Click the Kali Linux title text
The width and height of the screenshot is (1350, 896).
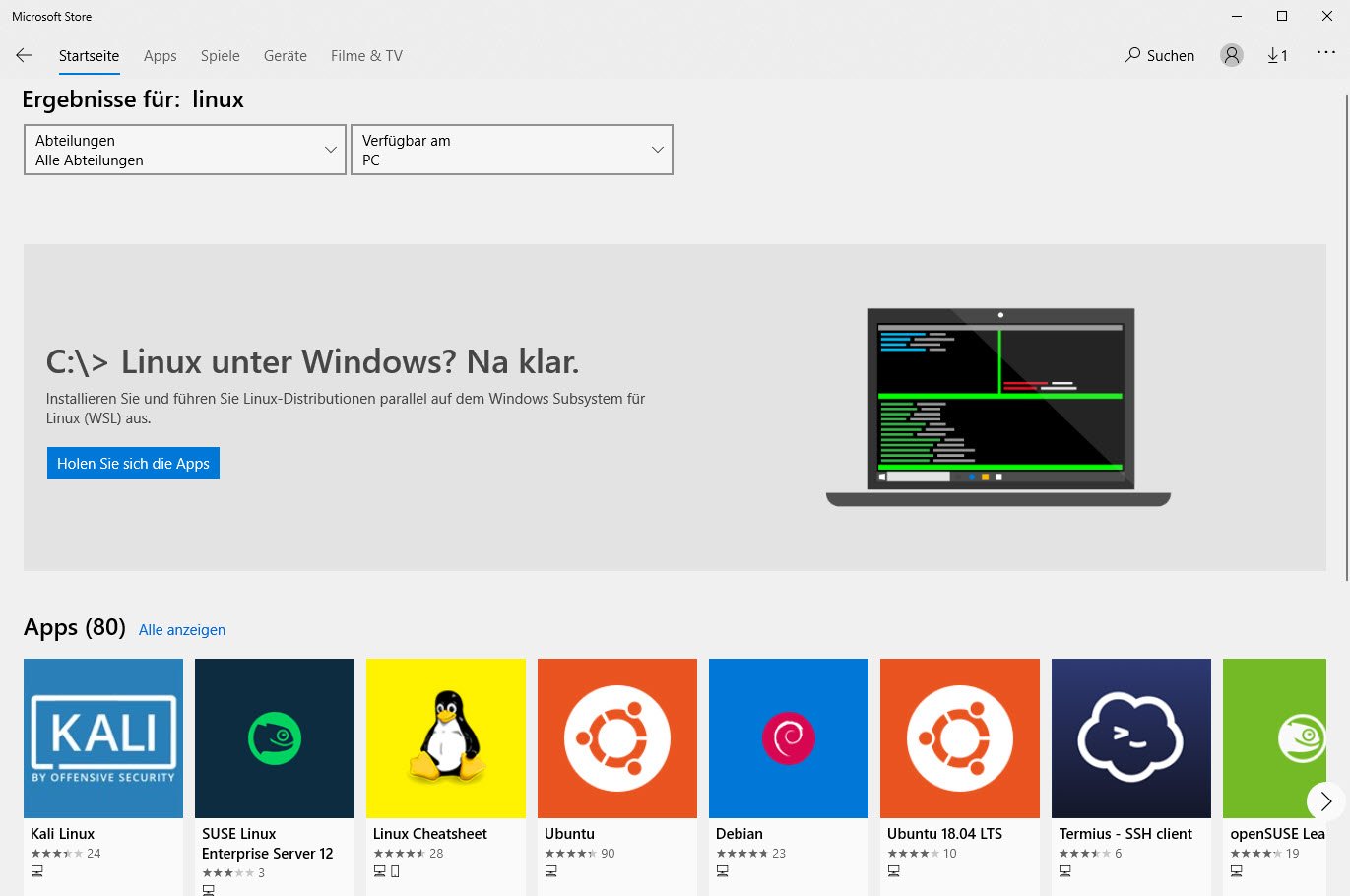point(63,834)
